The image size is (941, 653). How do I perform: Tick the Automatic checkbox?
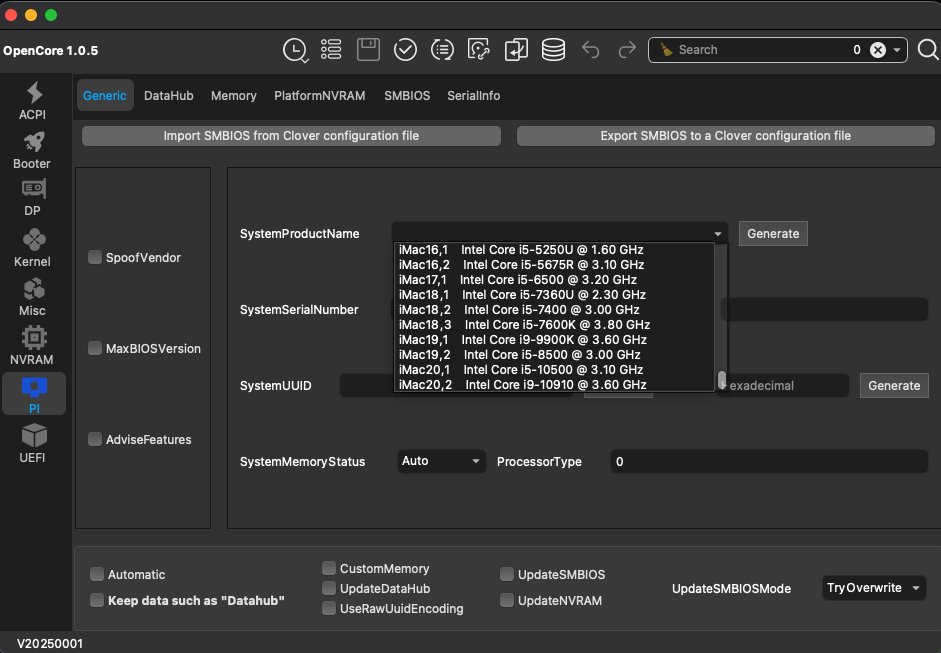[97, 574]
